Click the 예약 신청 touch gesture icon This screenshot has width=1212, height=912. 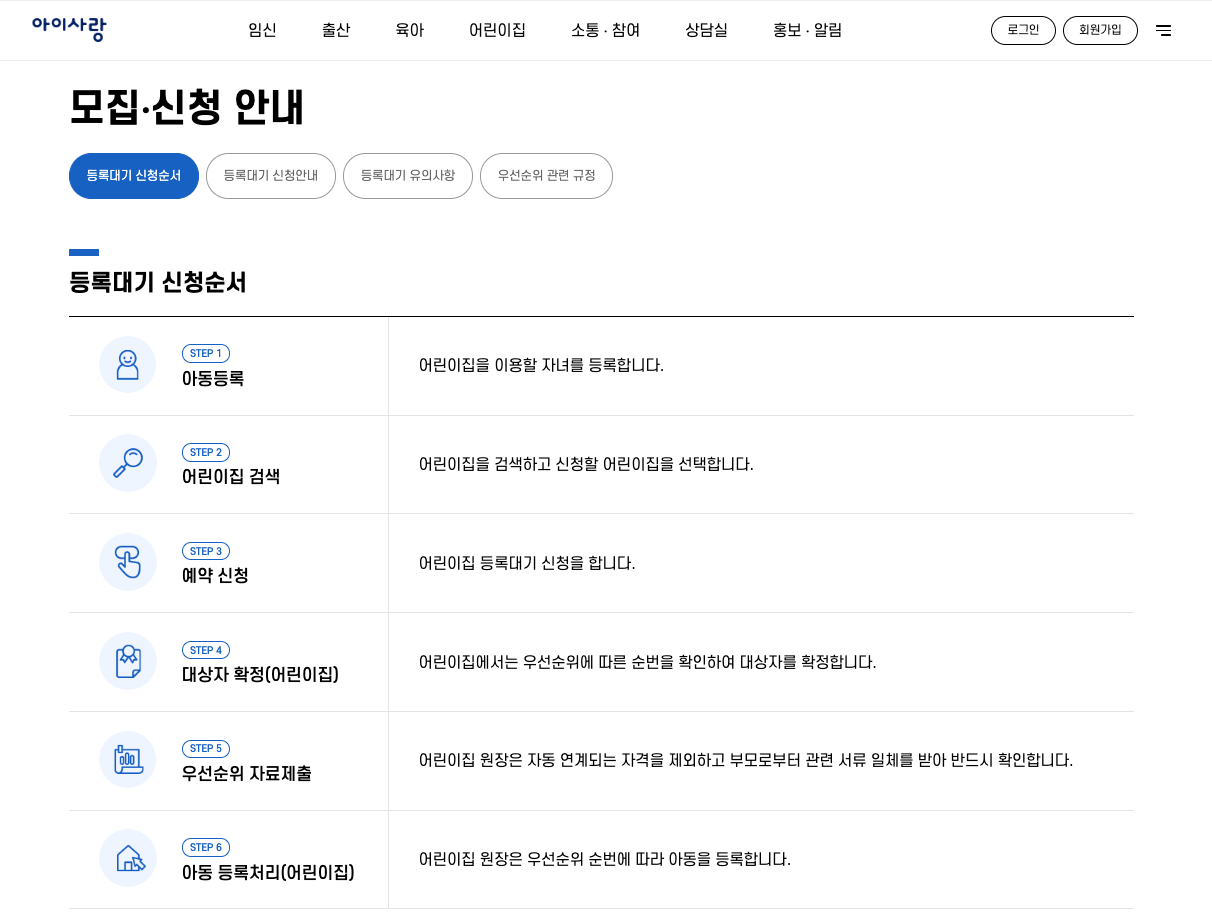(x=127, y=562)
